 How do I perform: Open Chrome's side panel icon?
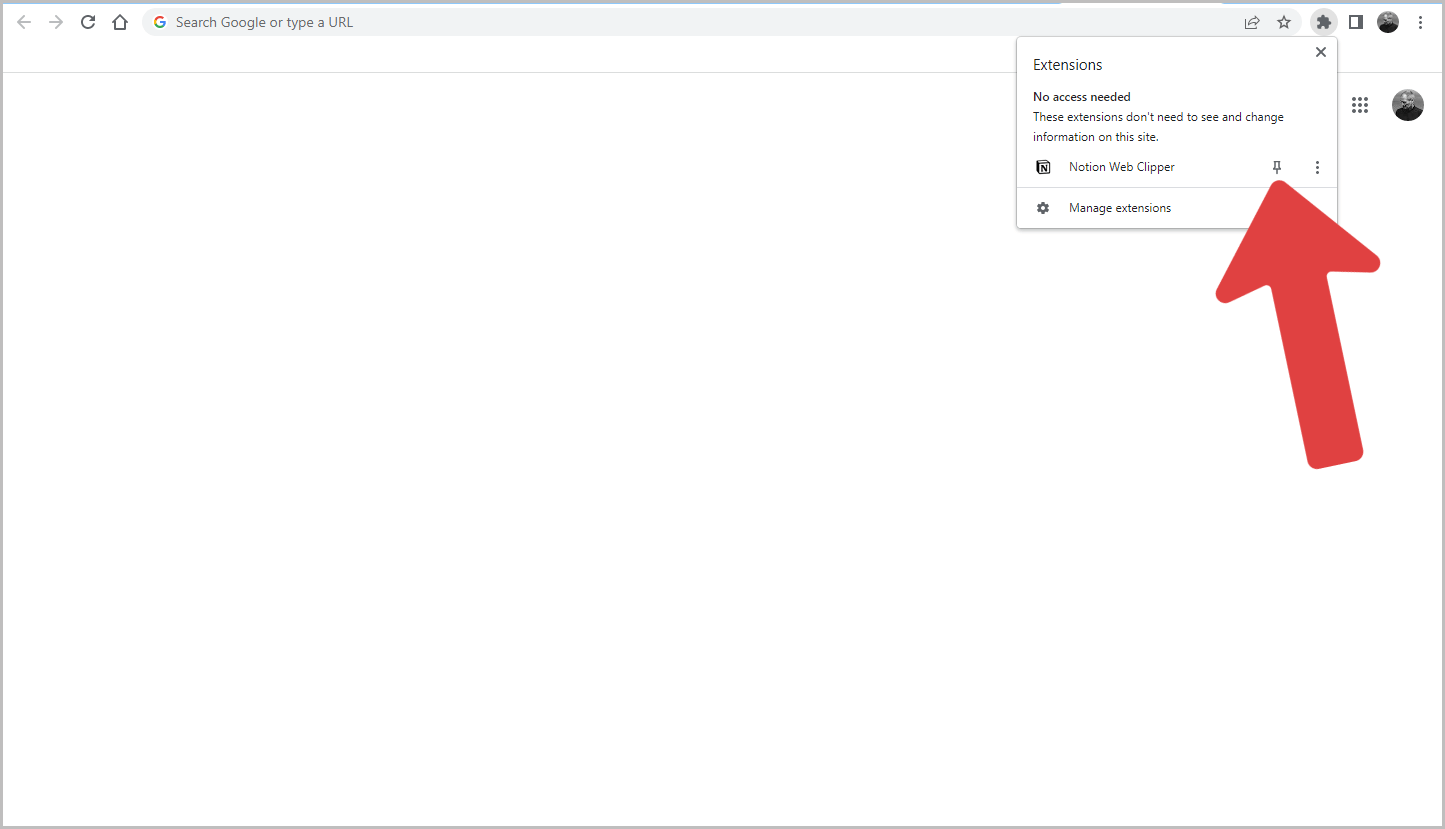(x=1355, y=21)
